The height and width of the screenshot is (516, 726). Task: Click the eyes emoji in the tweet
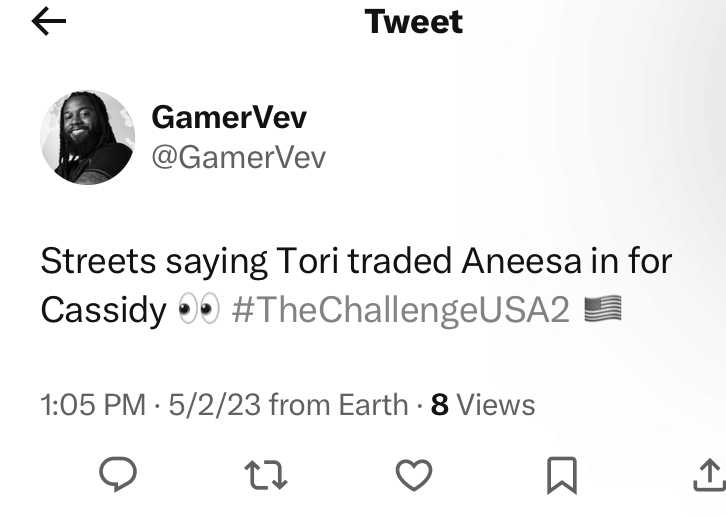(x=199, y=308)
